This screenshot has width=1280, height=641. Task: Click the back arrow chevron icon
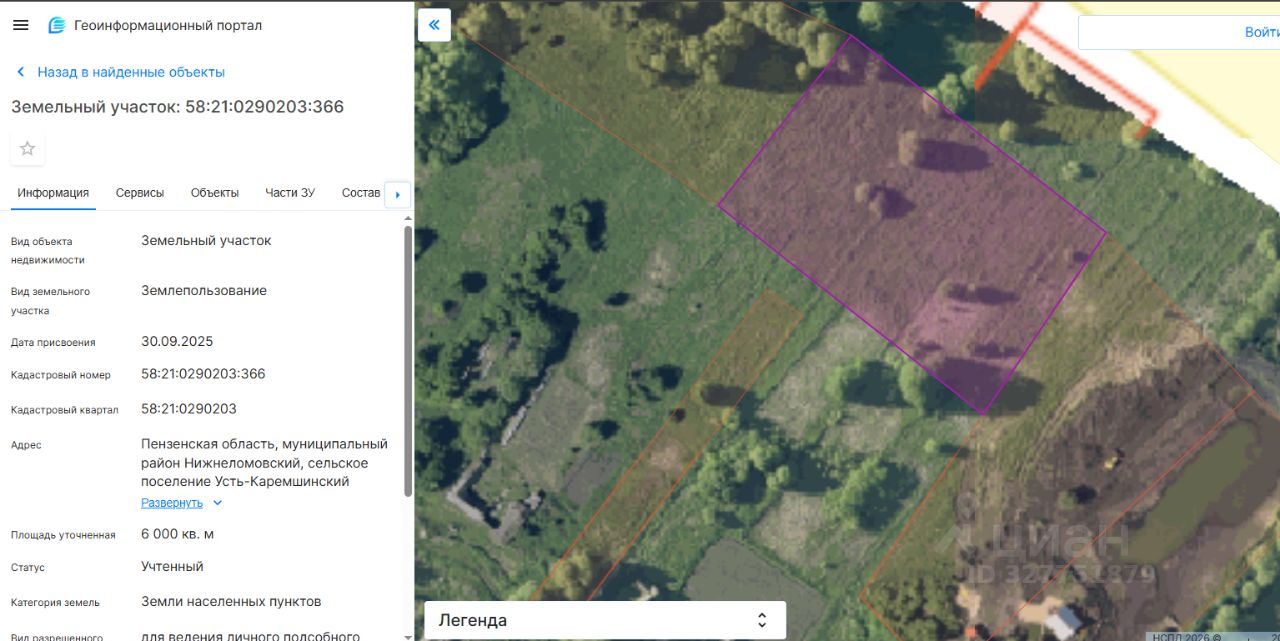21,72
